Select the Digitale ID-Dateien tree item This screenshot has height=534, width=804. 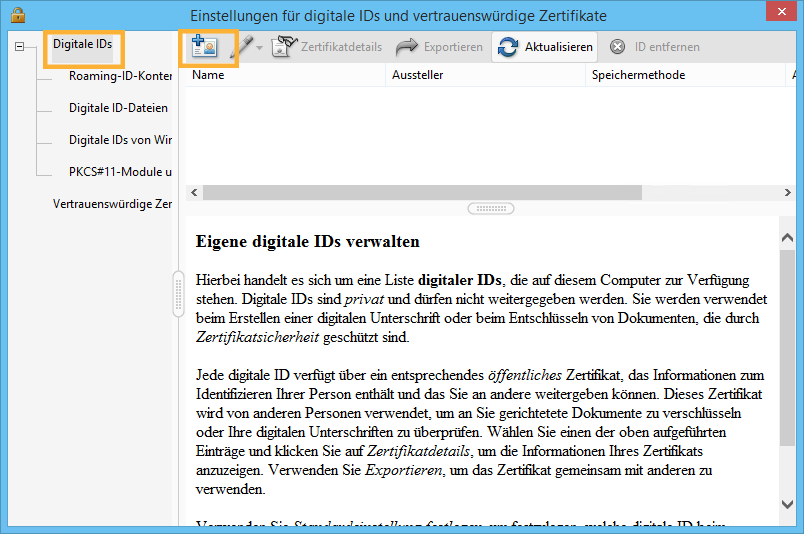(118, 108)
